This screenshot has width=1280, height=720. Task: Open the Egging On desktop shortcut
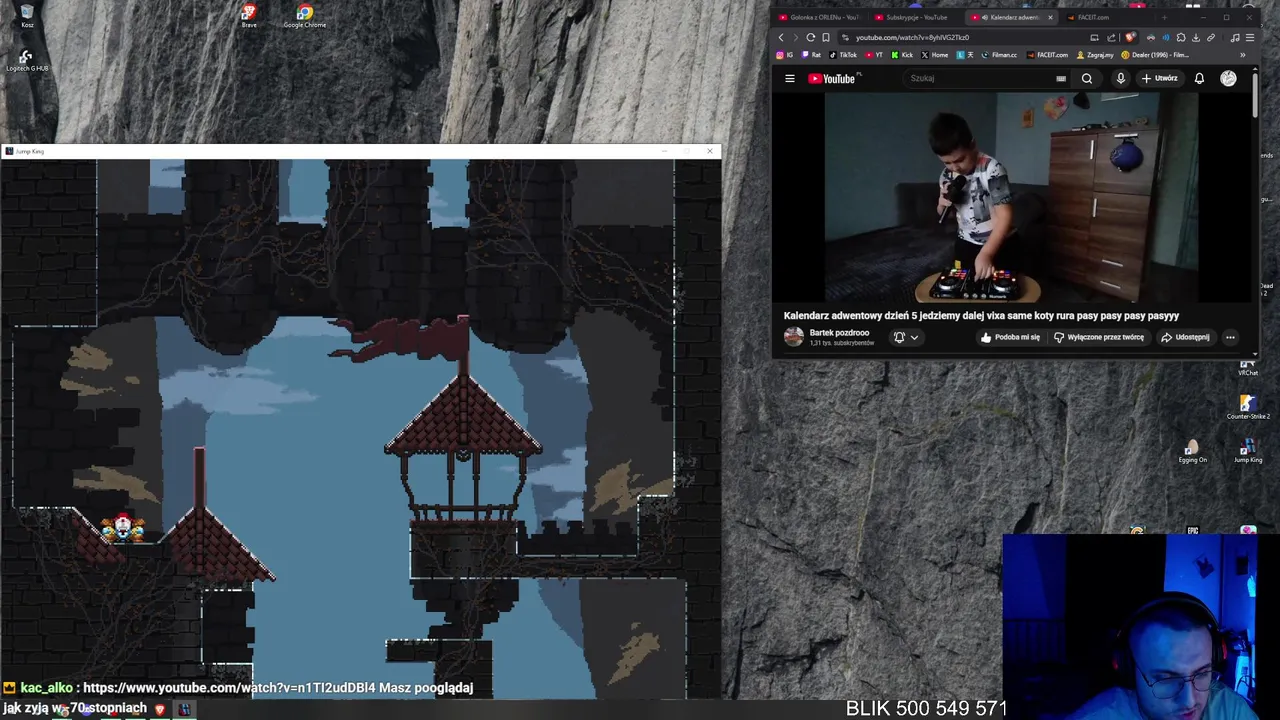pyautogui.click(x=1192, y=452)
